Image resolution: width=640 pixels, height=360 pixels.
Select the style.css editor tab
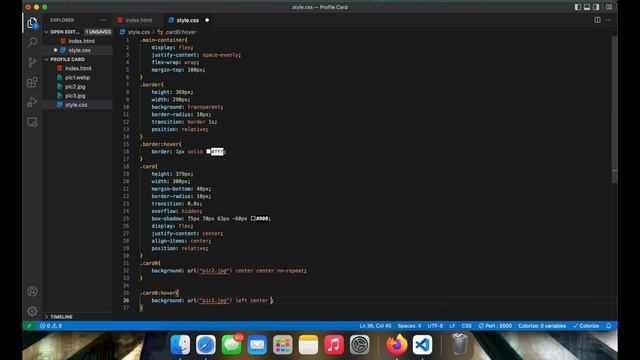[x=188, y=20]
